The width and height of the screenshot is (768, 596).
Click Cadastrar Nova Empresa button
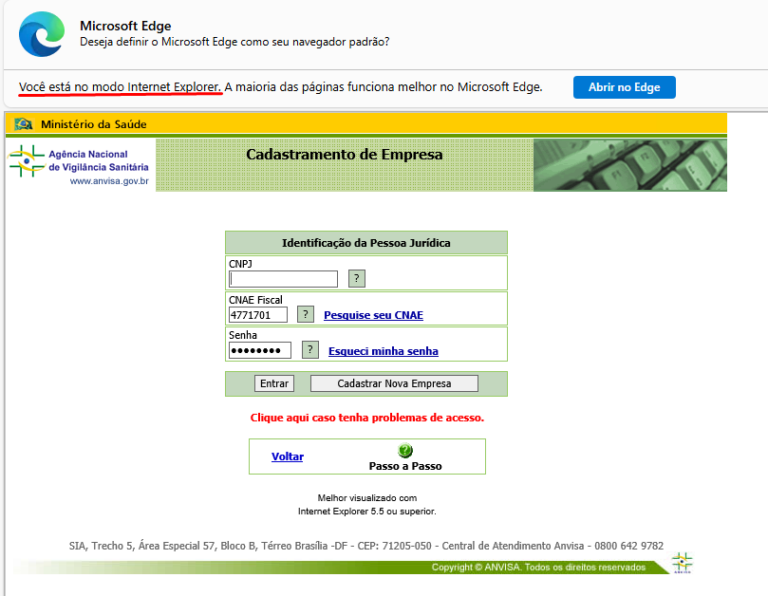(394, 384)
